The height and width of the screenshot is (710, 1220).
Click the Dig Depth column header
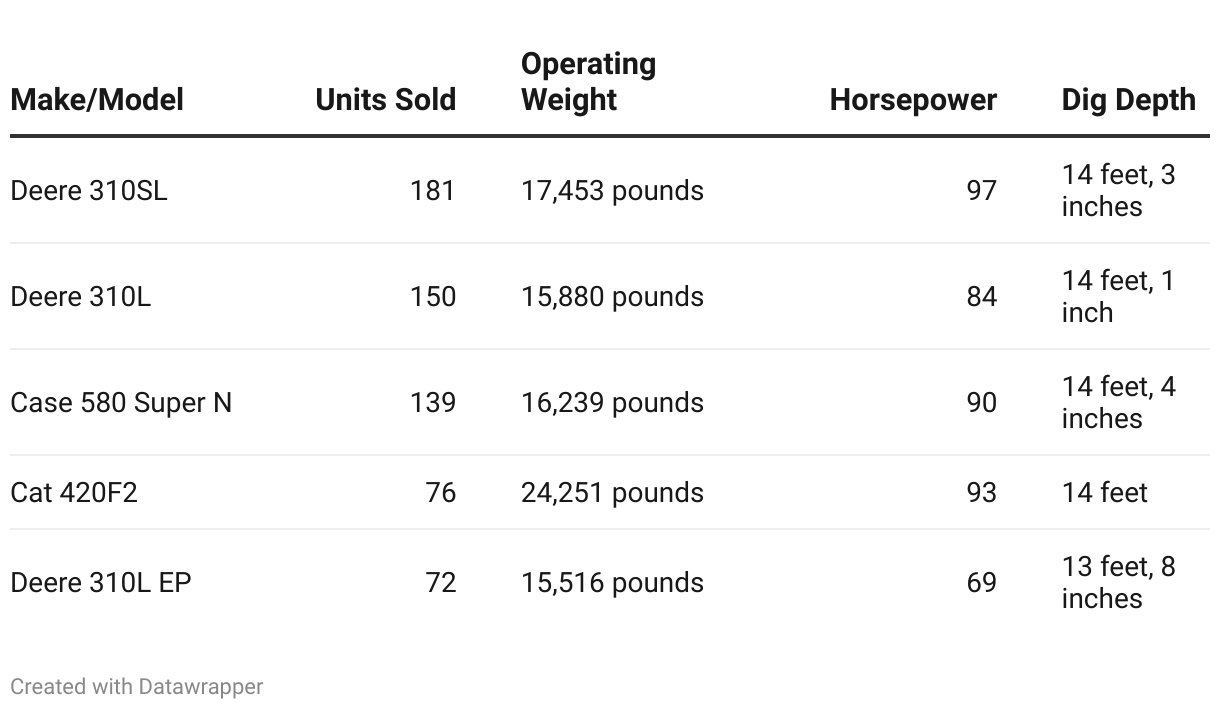pos(1129,100)
